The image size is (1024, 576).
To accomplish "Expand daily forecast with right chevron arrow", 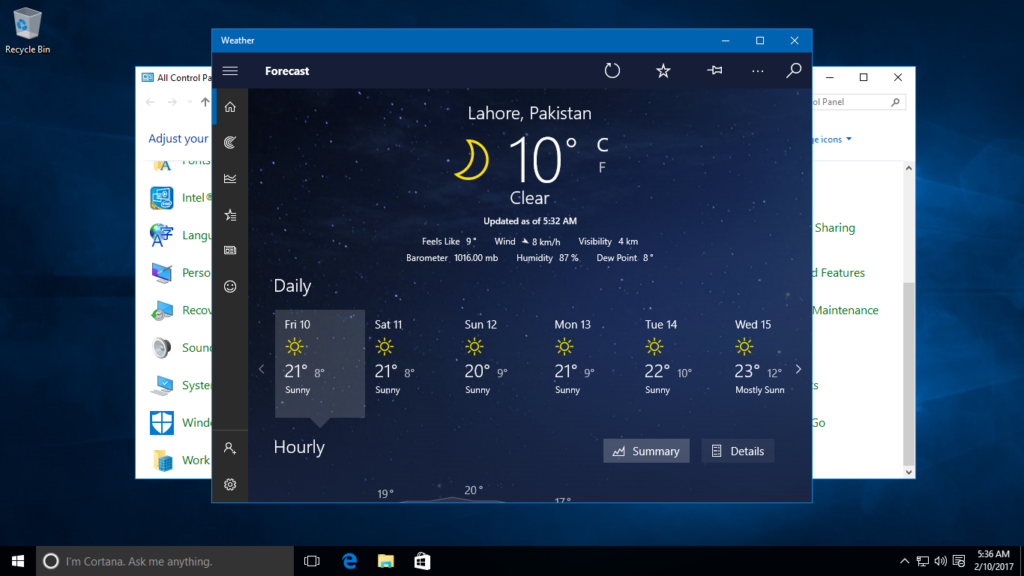I will (798, 368).
